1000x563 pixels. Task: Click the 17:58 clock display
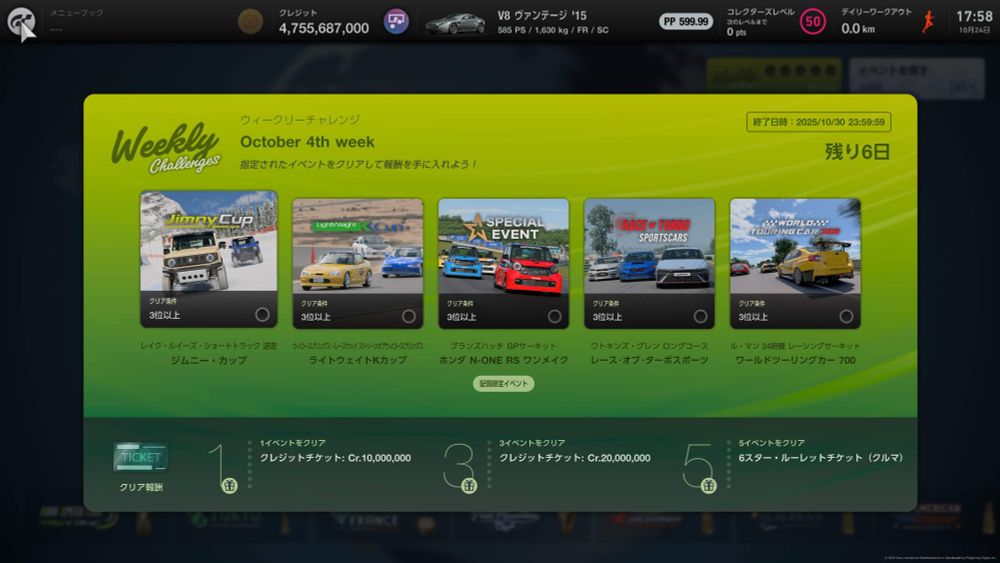(974, 17)
